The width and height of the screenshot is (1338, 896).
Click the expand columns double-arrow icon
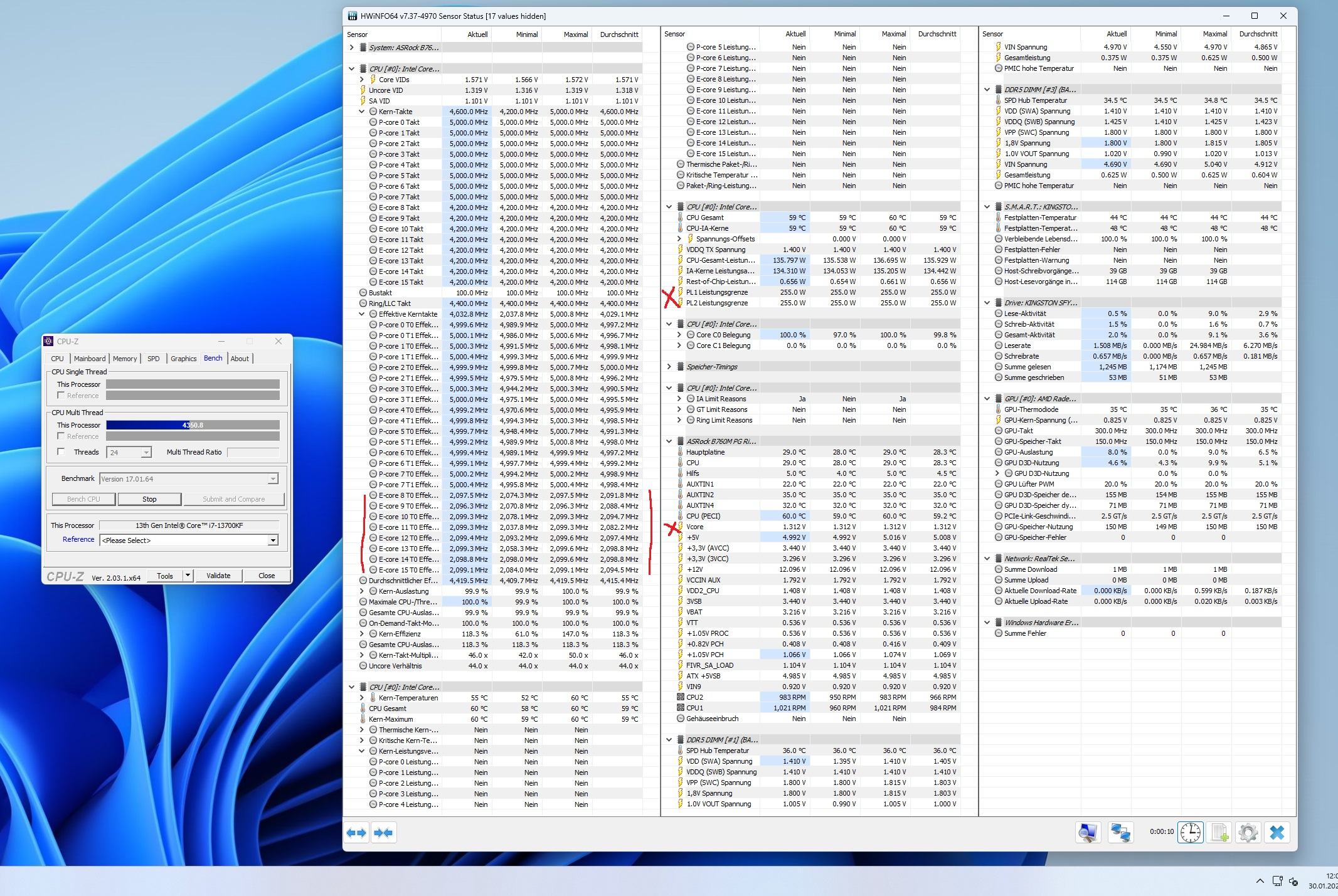[x=357, y=833]
